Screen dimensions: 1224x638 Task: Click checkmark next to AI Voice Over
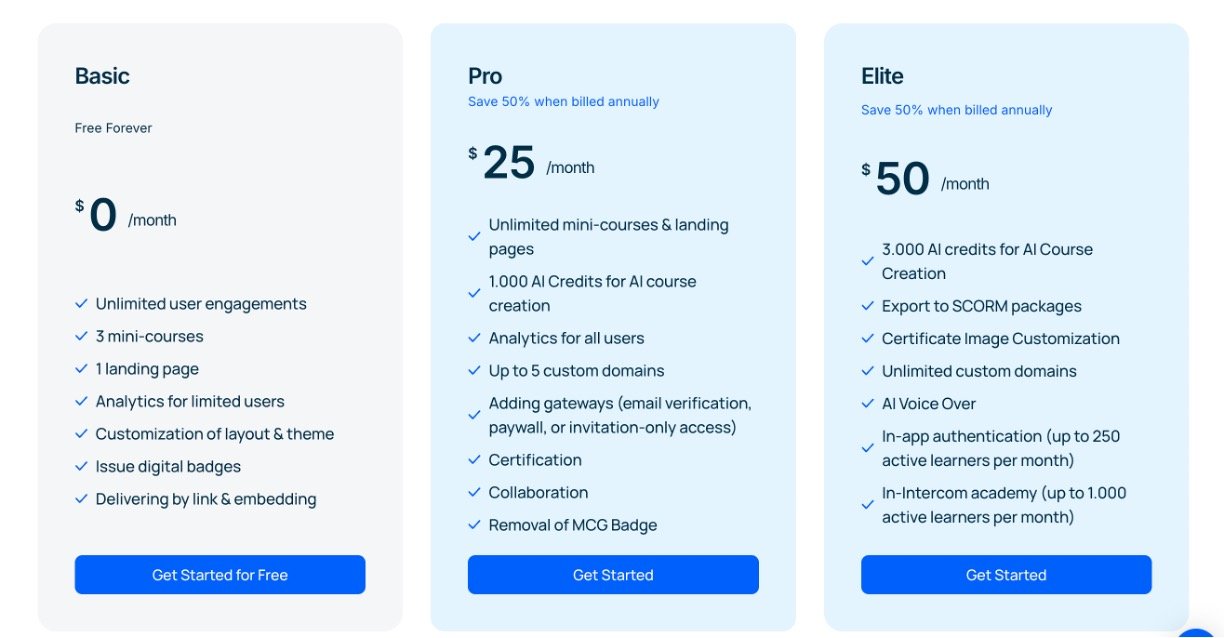867,404
